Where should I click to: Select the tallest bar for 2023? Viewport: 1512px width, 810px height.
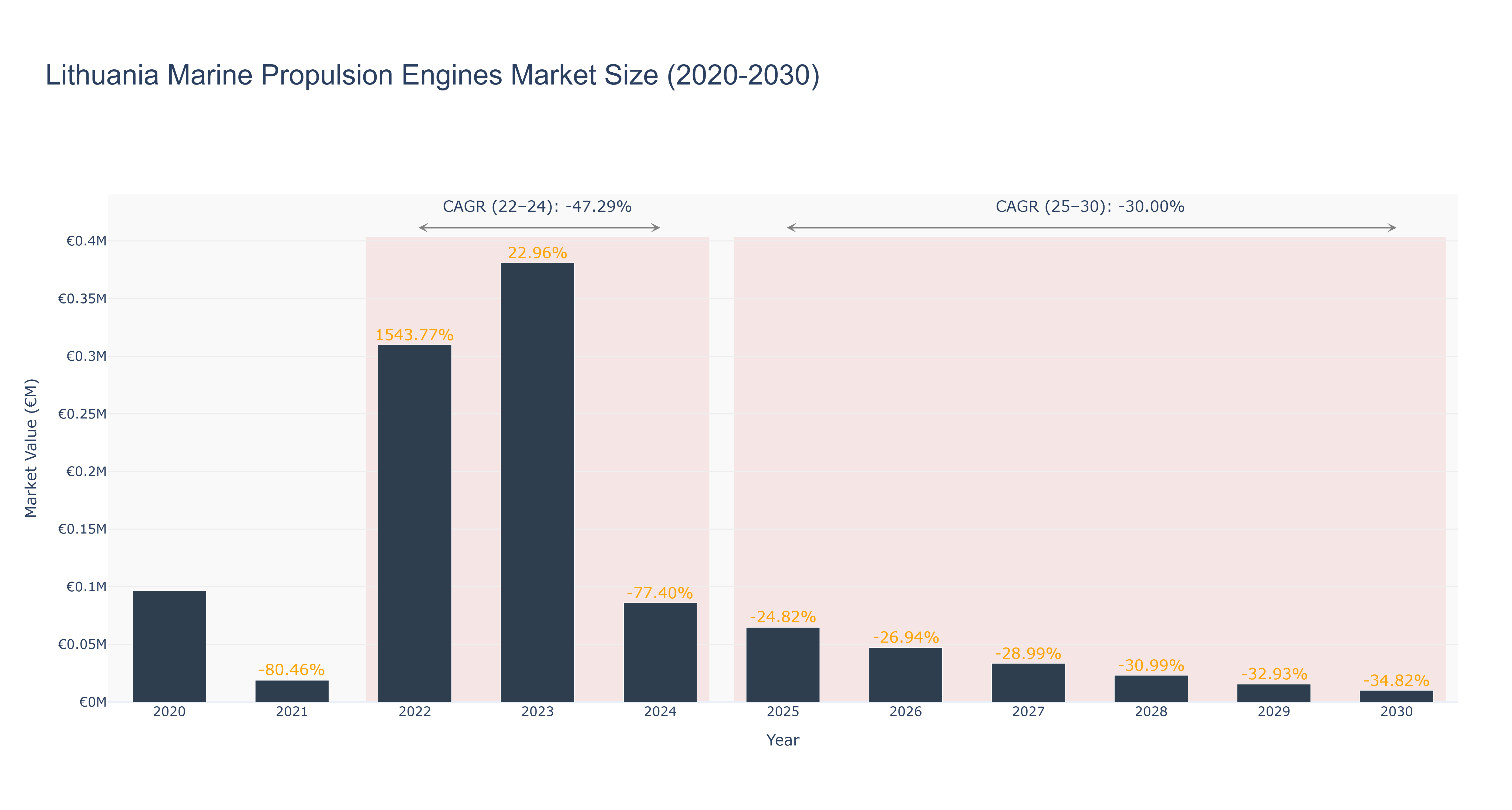pyautogui.click(x=537, y=482)
